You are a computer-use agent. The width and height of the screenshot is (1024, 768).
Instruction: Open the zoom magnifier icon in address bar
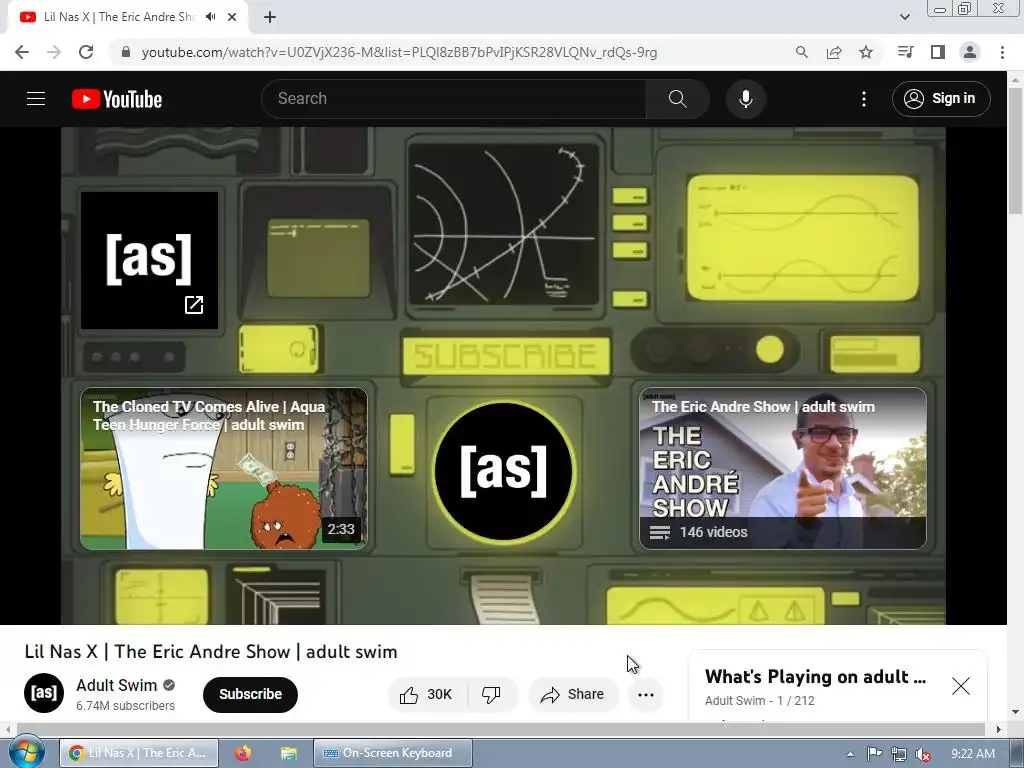(801, 52)
